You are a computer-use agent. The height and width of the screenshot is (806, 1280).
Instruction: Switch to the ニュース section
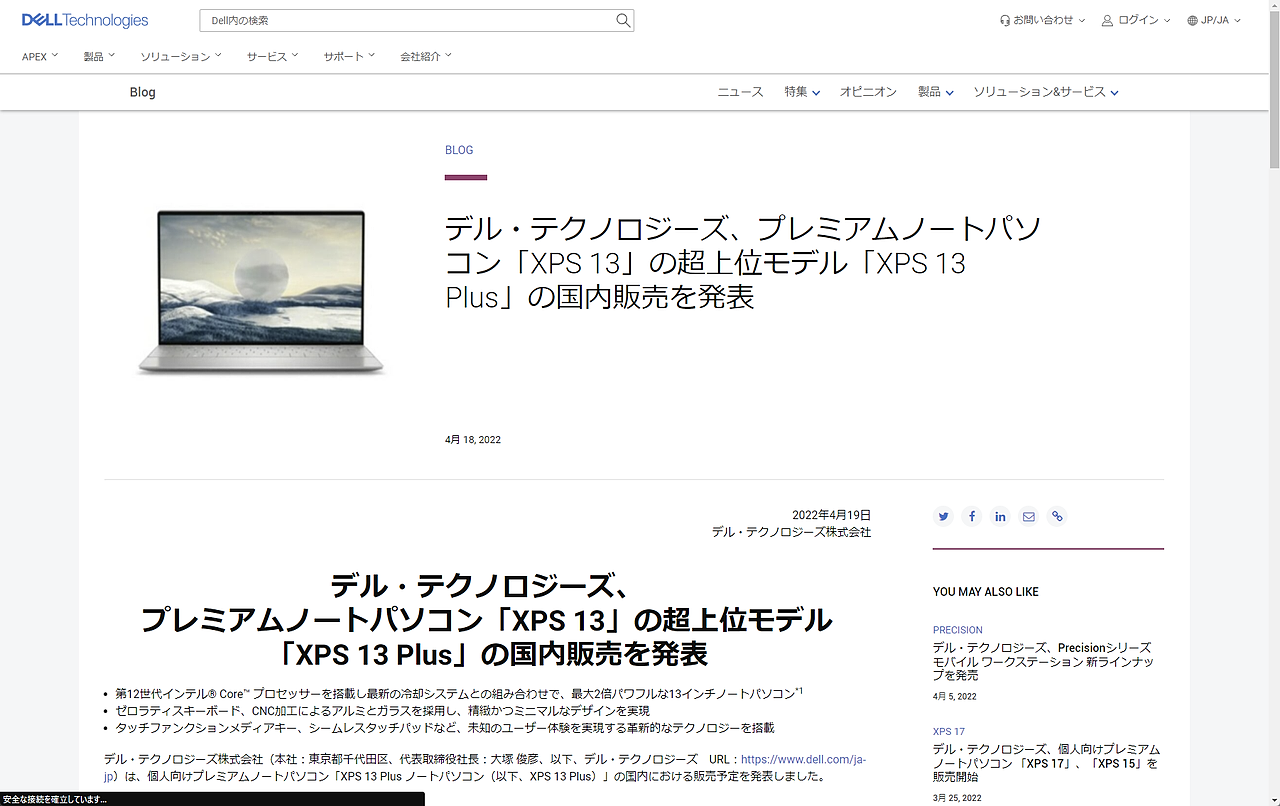739,91
